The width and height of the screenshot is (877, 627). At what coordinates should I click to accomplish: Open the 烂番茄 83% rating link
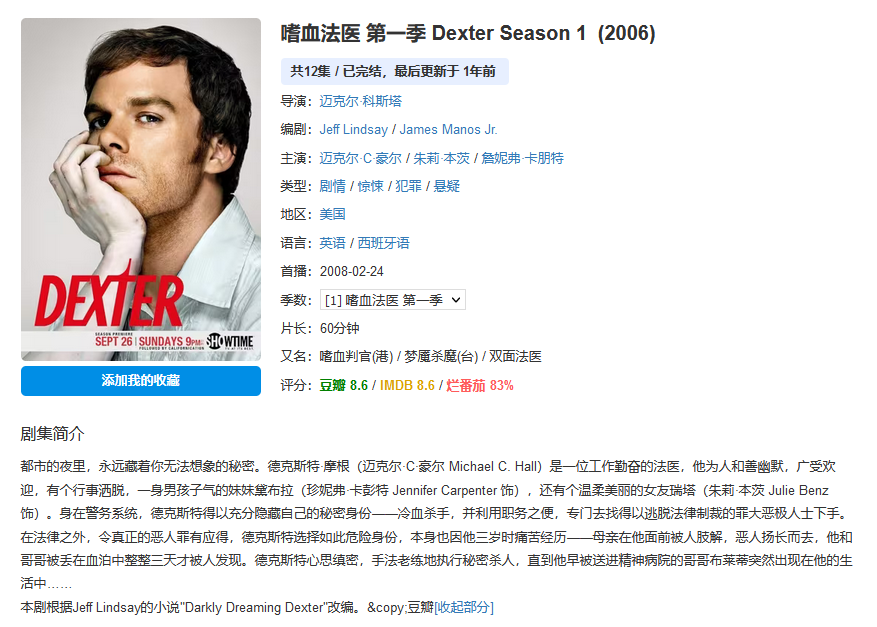pyautogui.click(x=480, y=385)
